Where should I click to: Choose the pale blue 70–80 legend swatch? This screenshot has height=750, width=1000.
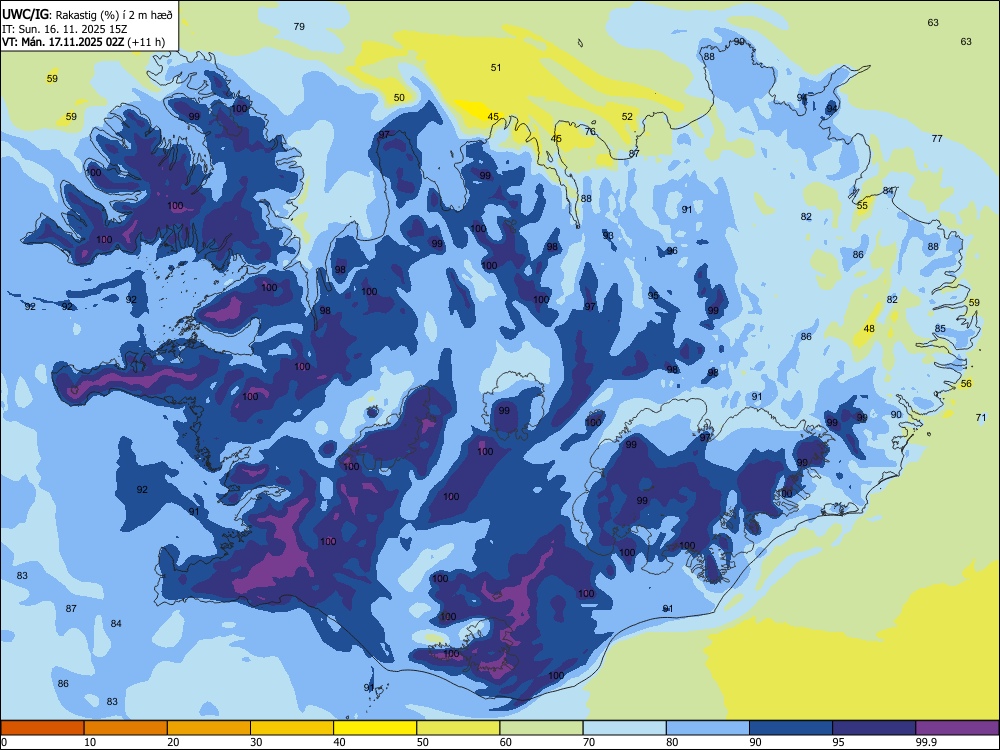coord(625,728)
